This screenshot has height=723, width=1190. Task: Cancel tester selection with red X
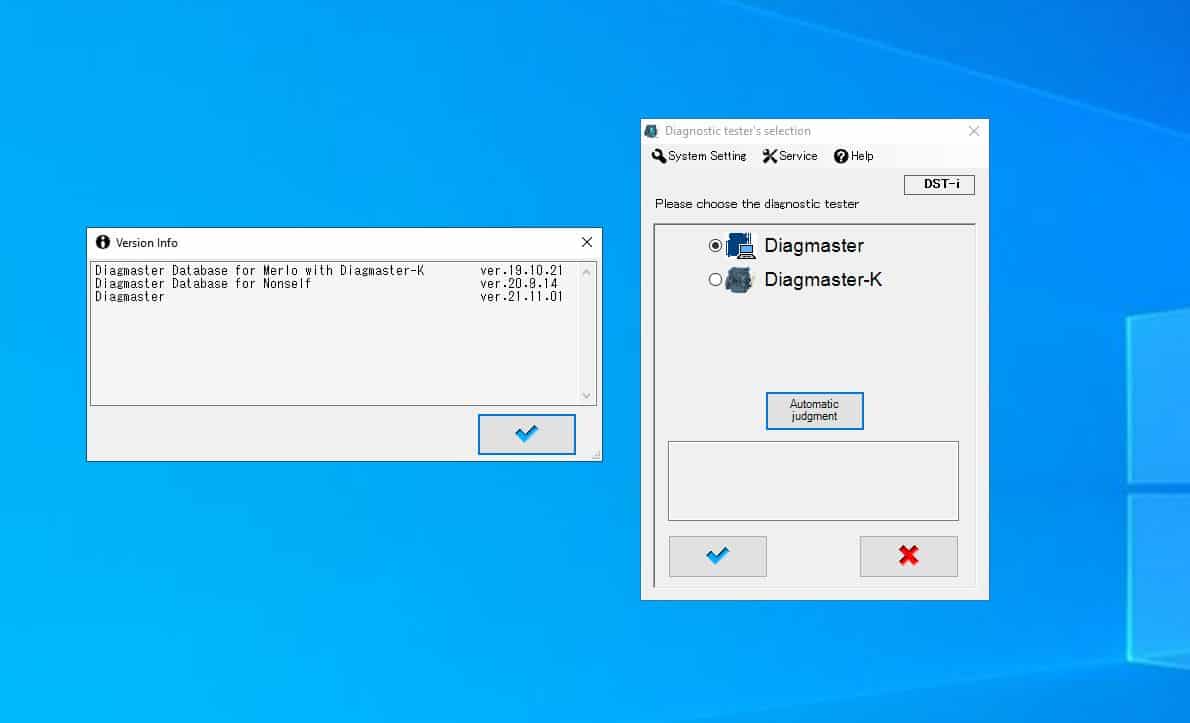click(x=908, y=556)
